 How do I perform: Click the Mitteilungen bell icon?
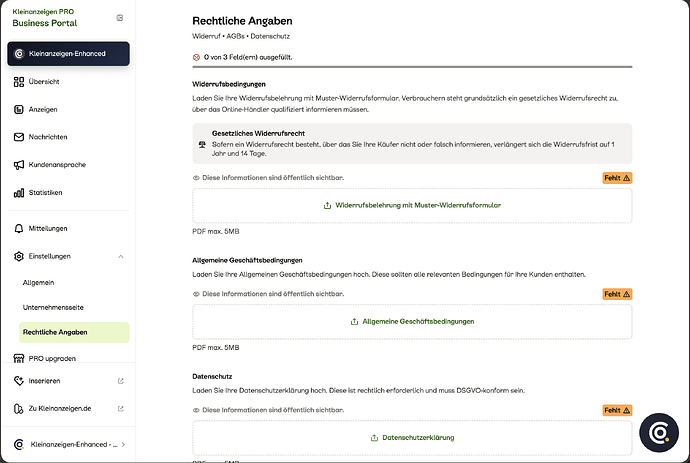pyautogui.click(x=18, y=228)
